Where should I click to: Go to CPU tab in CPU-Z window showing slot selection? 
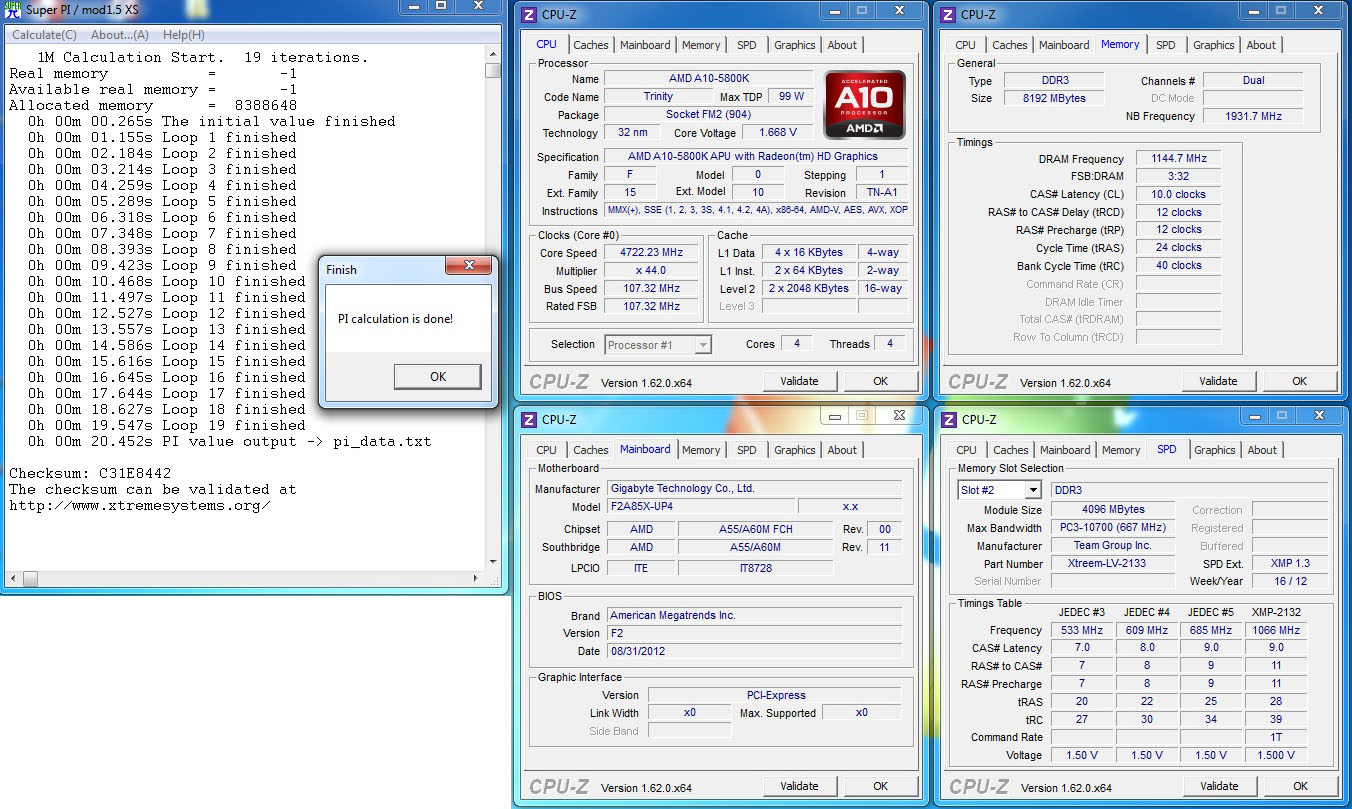(x=967, y=450)
